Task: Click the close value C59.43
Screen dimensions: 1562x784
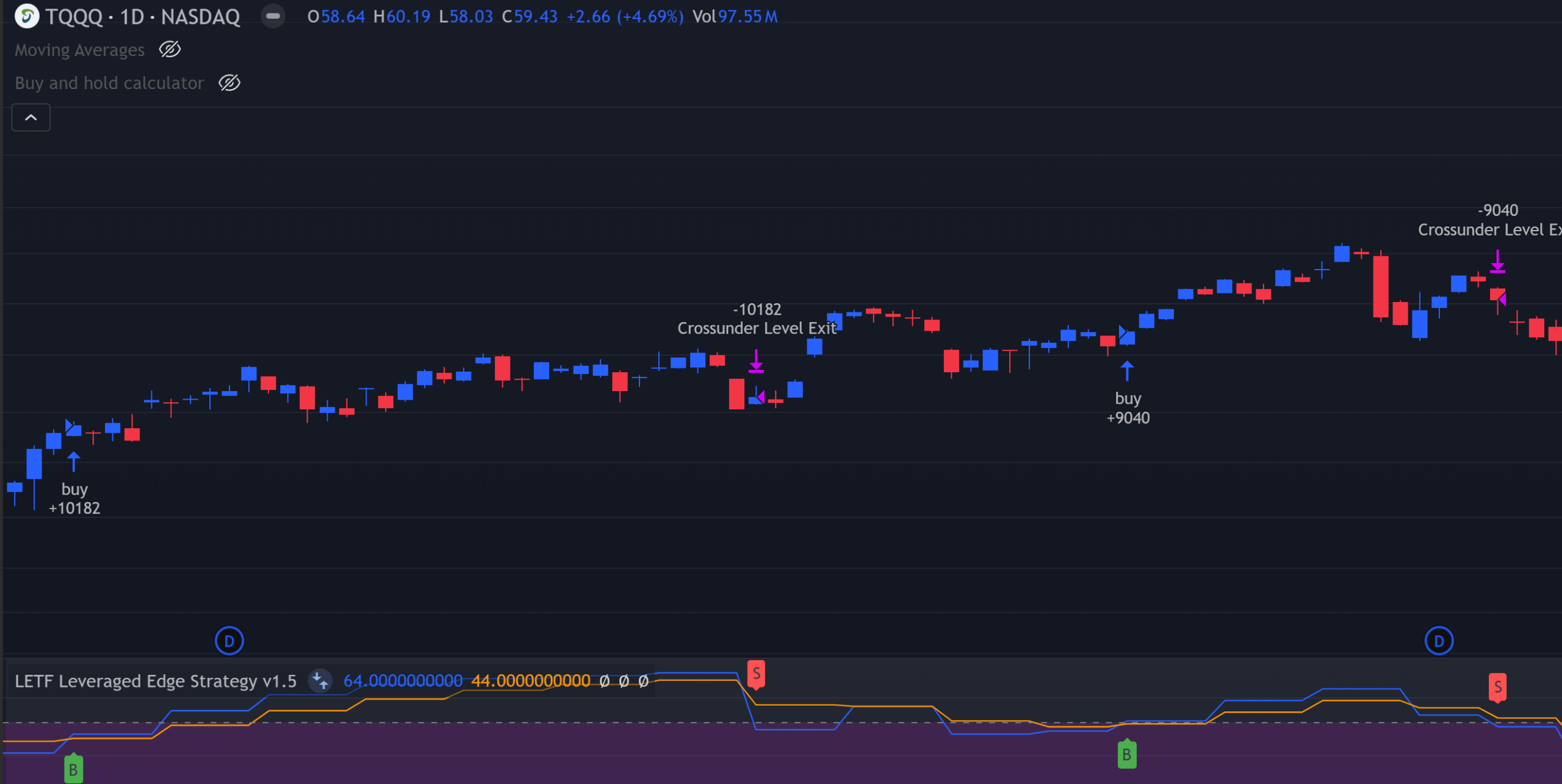Action: [x=530, y=16]
